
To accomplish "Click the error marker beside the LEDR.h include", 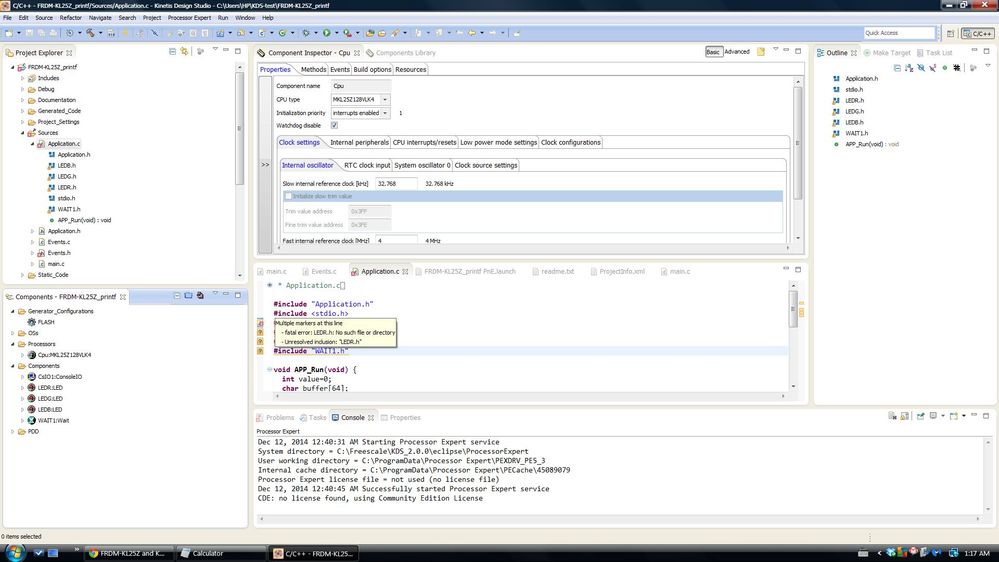I will [260, 323].
